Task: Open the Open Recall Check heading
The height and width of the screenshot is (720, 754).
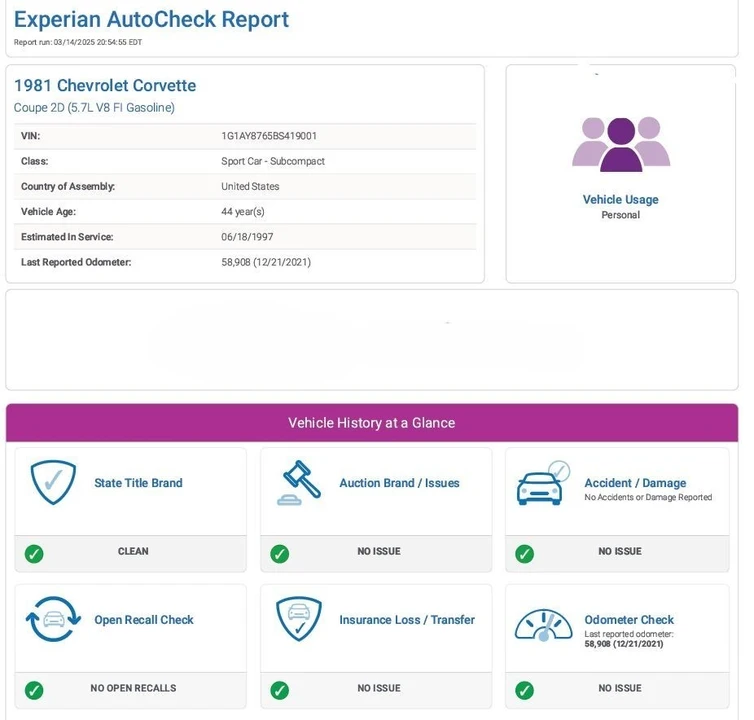Action: [144, 619]
